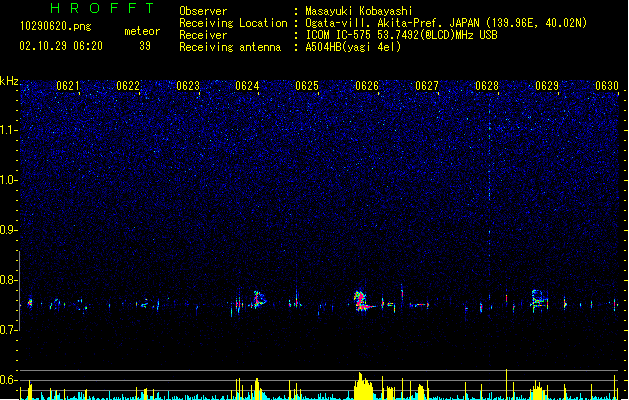Click the Observer label
The height and width of the screenshot is (400, 629).
coord(203,11)
